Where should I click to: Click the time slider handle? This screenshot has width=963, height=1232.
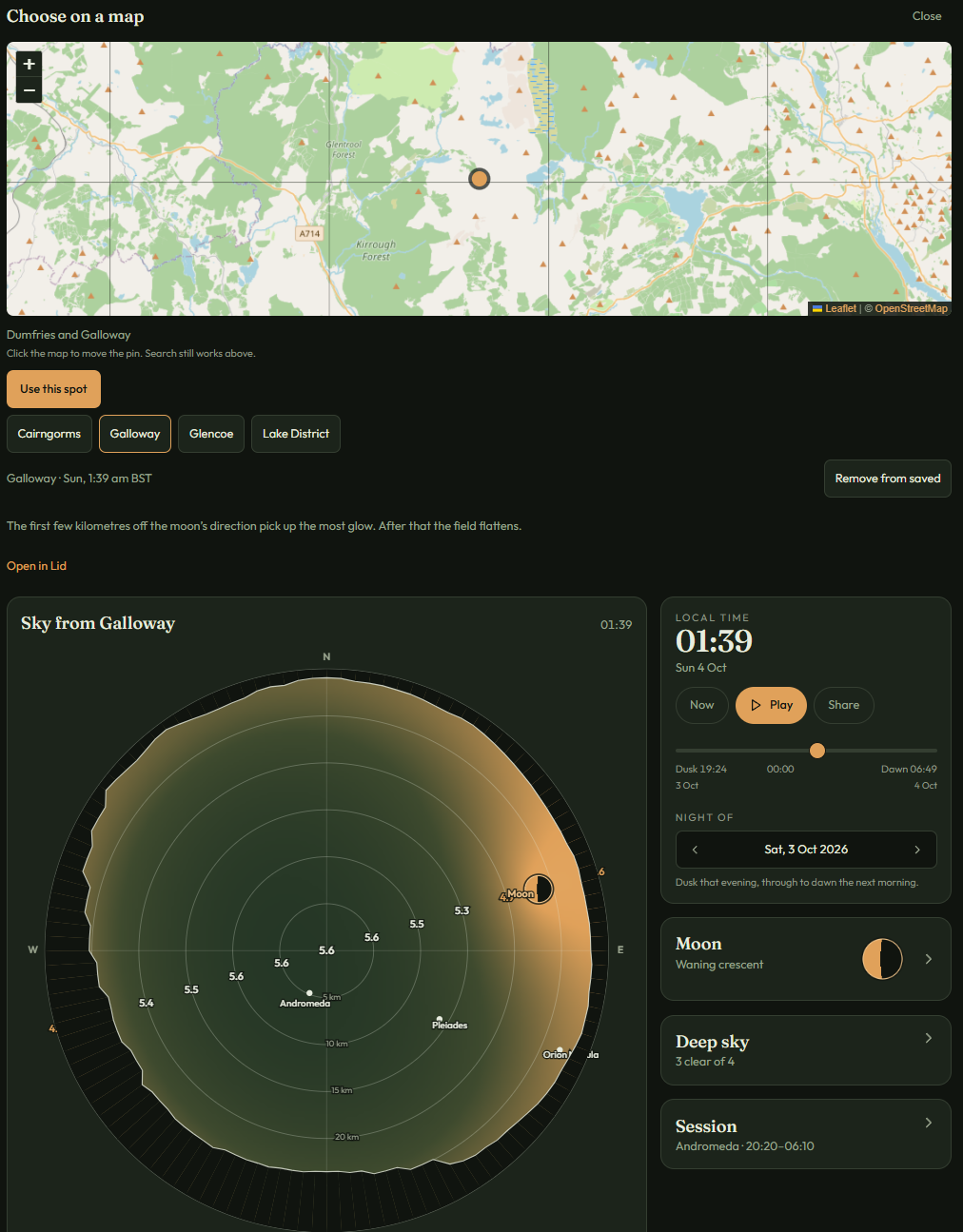tap(817, 751)
